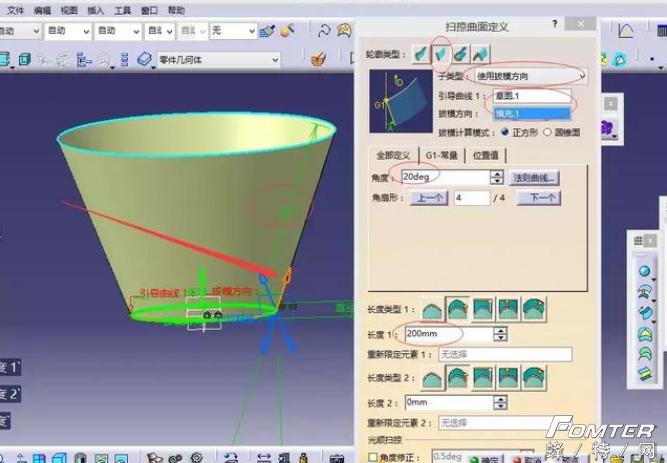Image resolution: width=667 pixels, height=463 pixels.
Task: Choose 'From extremum' icon for 长度类型 2
Action: pos(508,378)
